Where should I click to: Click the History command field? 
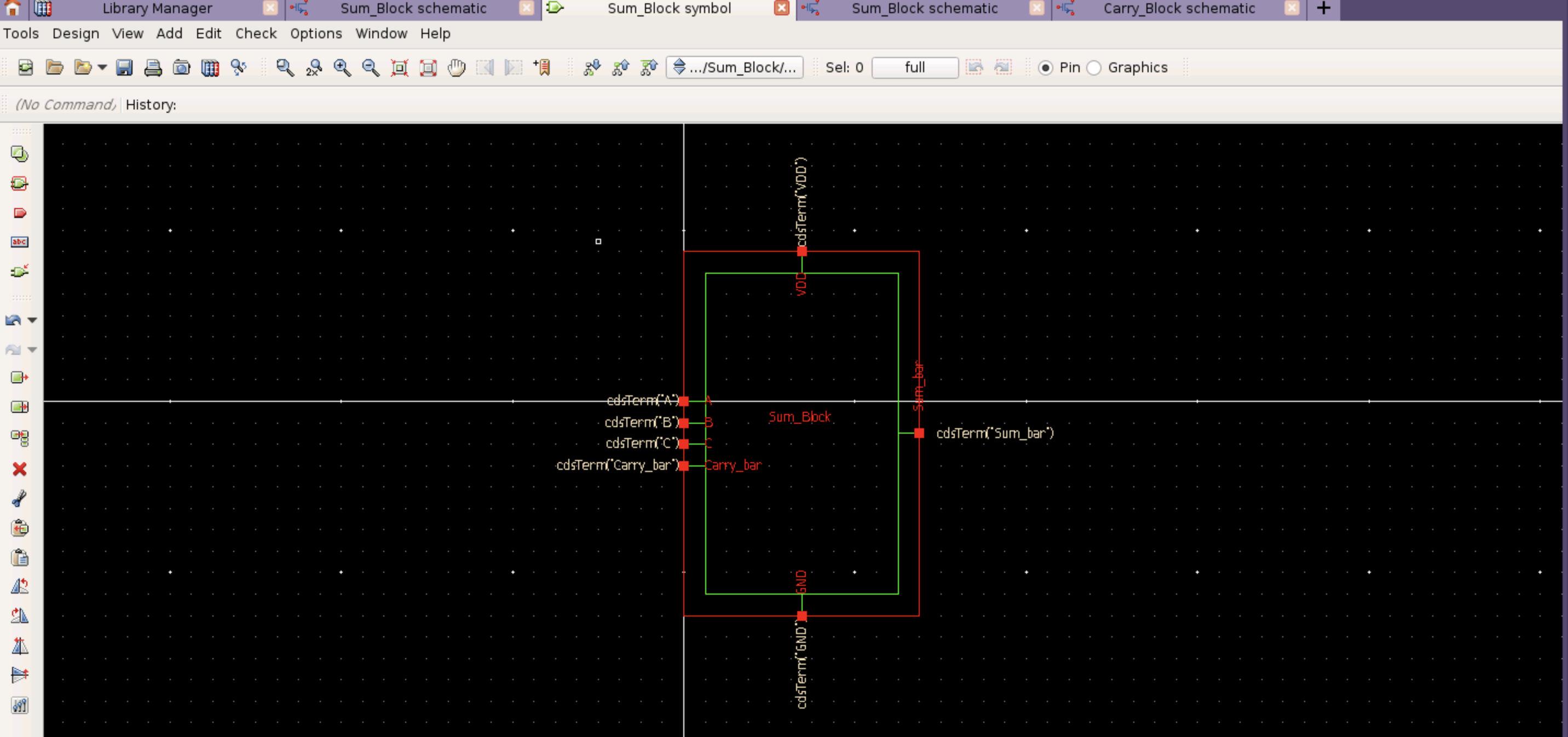[x=213, y=105]
